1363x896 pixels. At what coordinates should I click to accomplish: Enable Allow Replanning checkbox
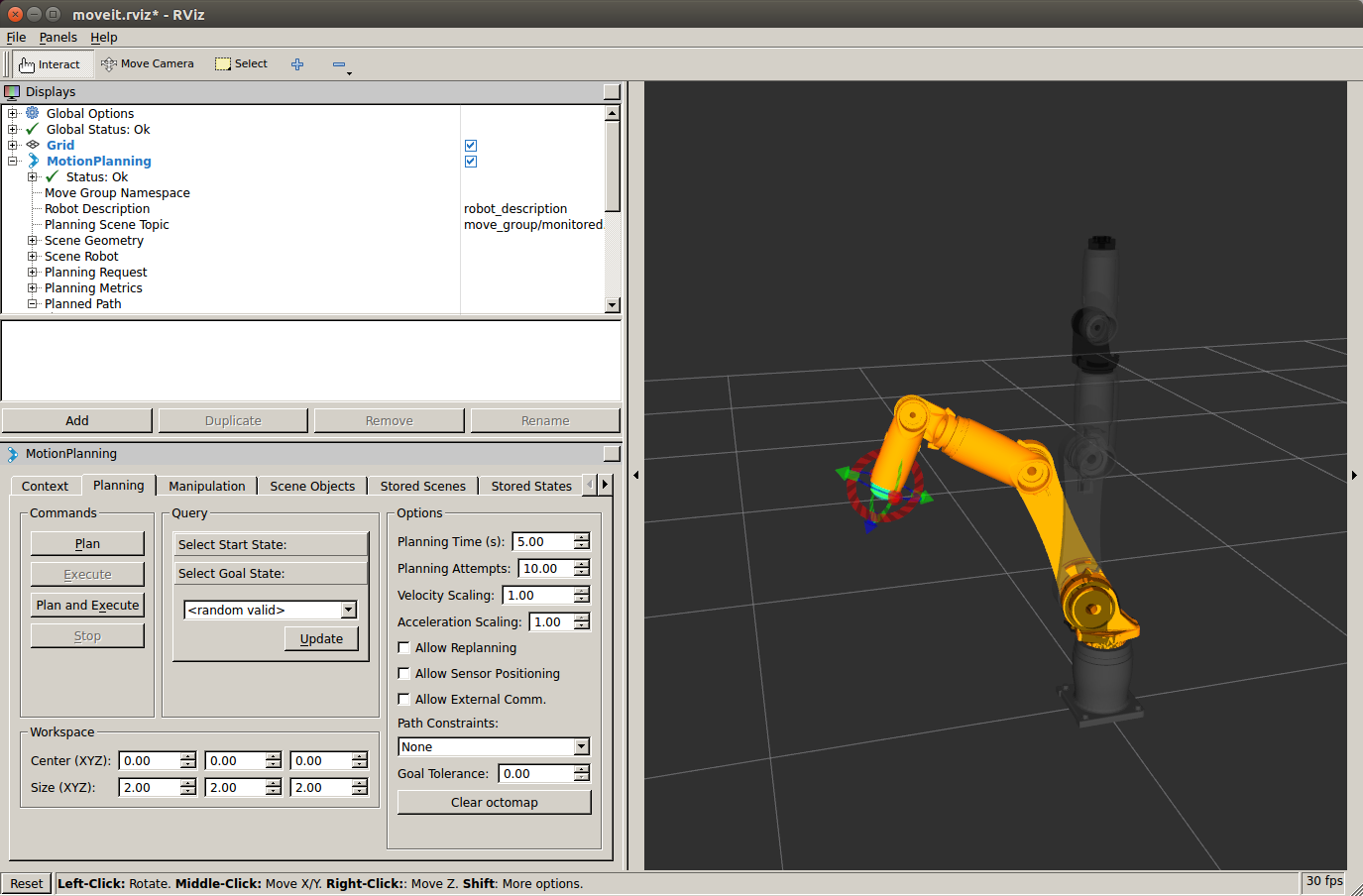(x=404, y=648)
